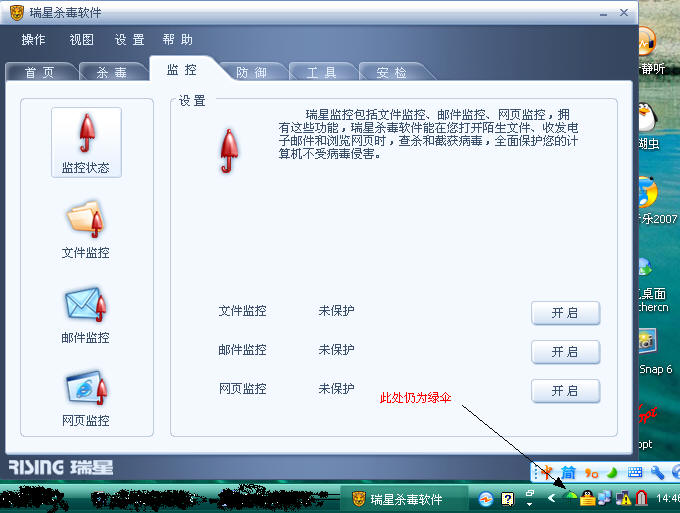Open the soft keyboard from the IME bar
Viewport: 680px width, 513px height.
click(x=635, y=473)
